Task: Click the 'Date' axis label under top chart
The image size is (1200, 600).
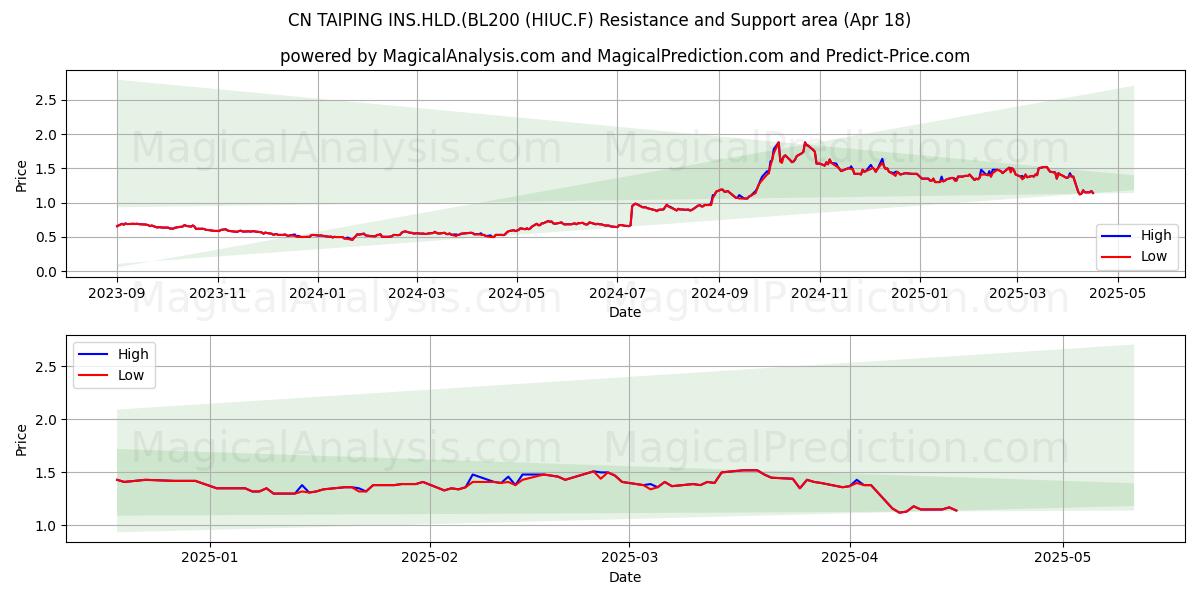Action: click(x=625, y=313)
